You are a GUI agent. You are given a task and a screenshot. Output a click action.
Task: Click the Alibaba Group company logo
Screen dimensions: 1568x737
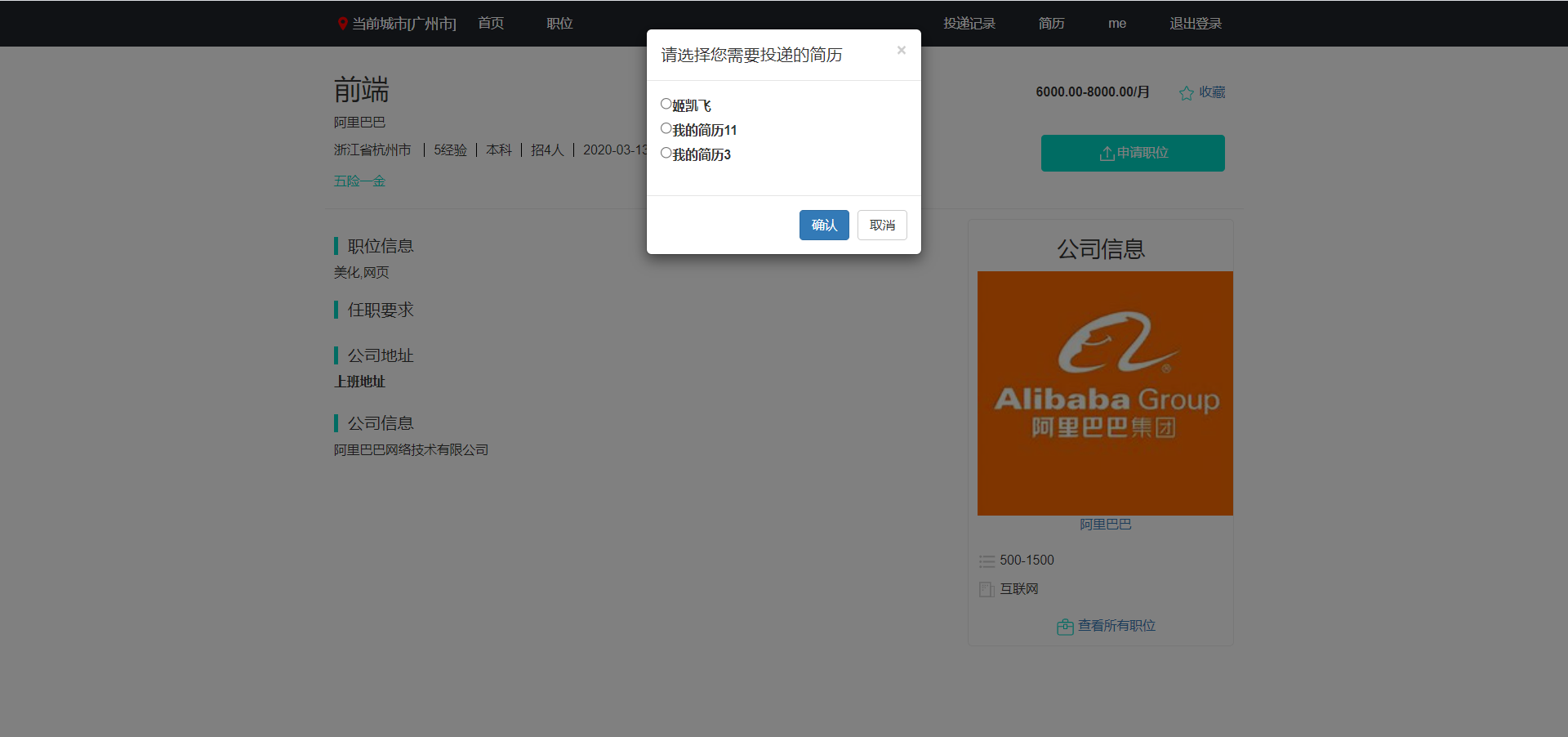tap(1105, 393)
